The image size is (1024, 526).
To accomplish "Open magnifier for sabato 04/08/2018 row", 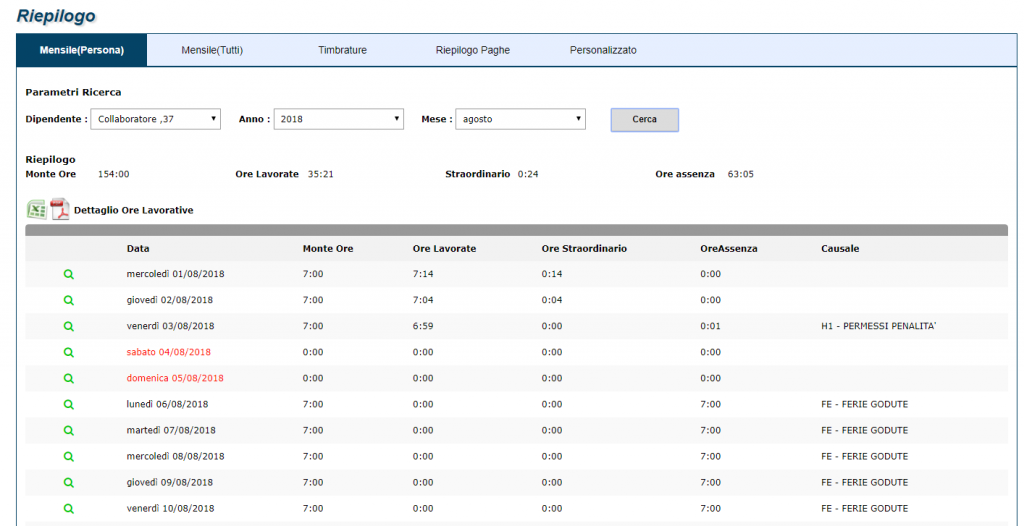I will [x=69, y=352].
